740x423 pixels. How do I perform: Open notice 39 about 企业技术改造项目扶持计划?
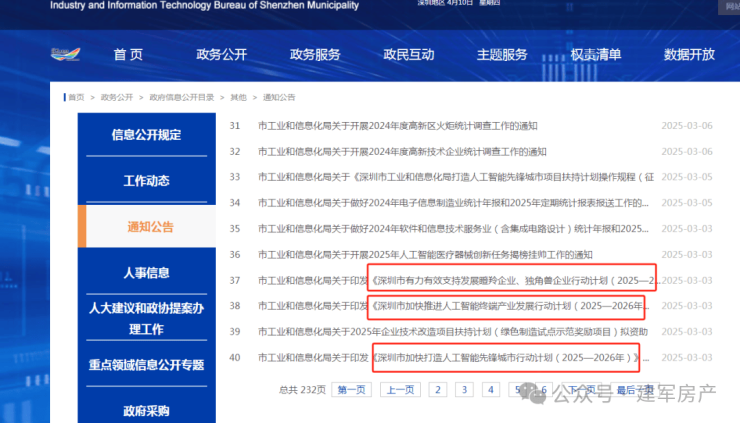tap(453, 332)
